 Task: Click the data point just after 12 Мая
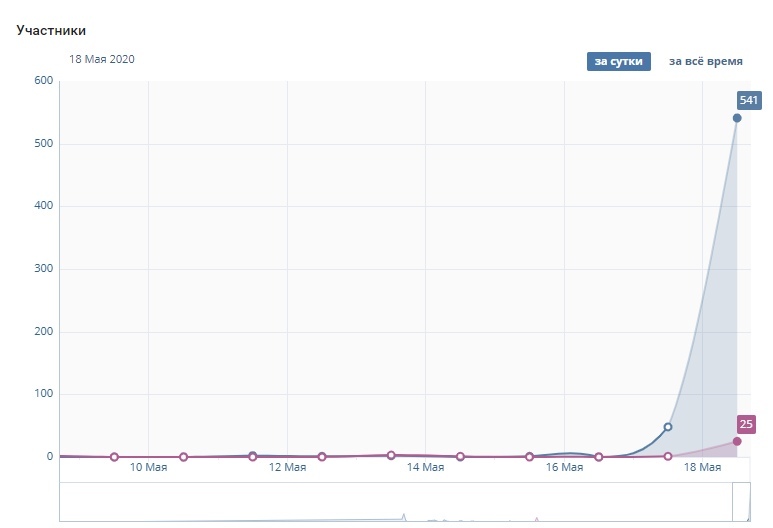click(322, 457)
